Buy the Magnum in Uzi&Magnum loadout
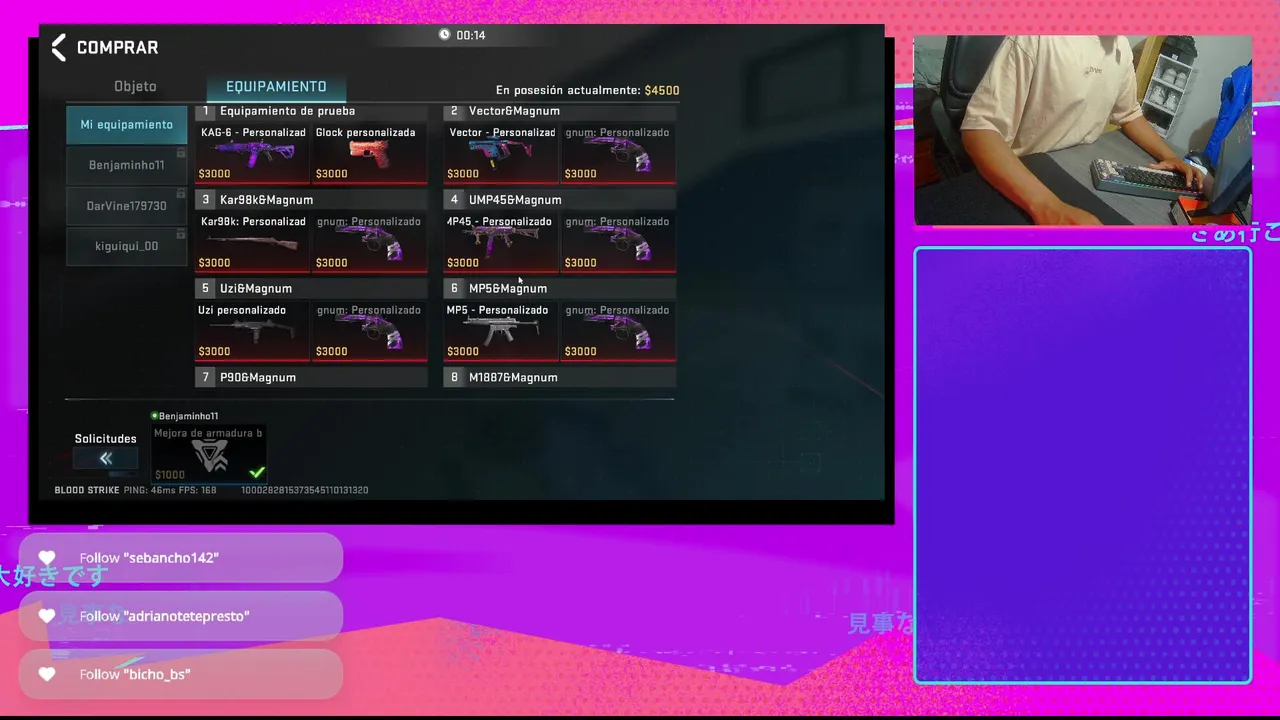The height and width of the screenshot is (720, 1280). [x=370, y=331]
